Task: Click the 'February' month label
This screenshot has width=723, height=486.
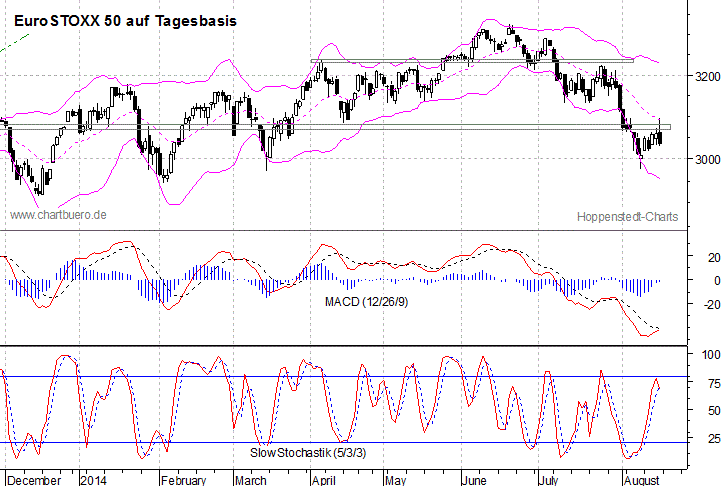Action: [x=184, y=480]
